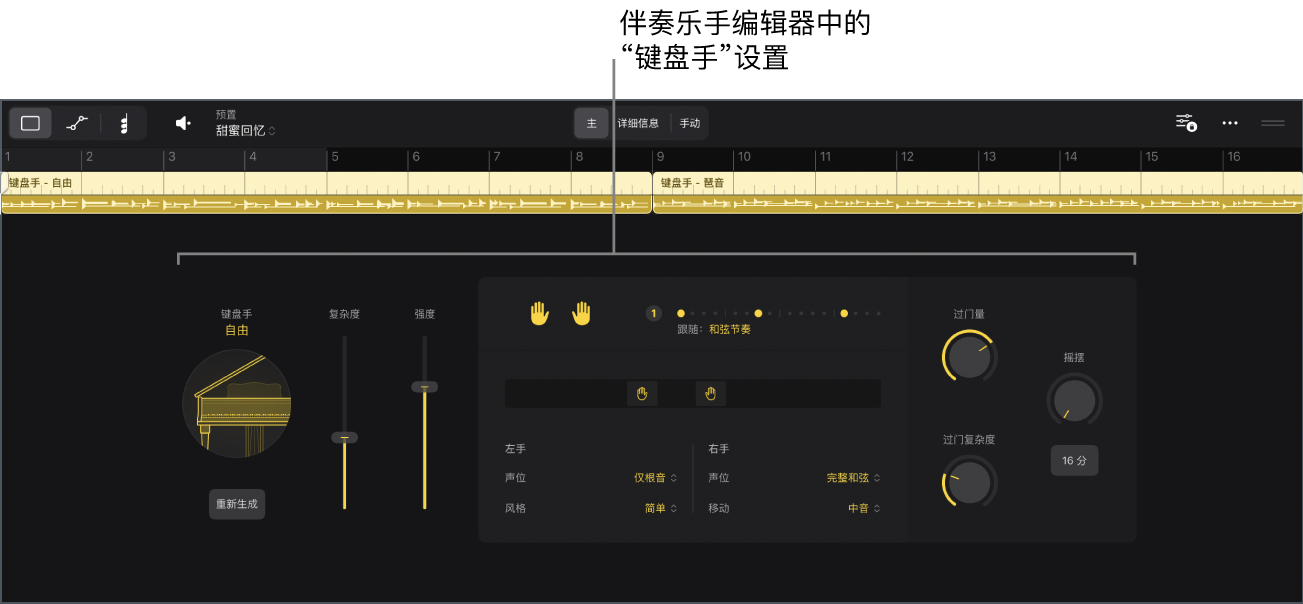Click the 过门复杂度 knob

pos(969,483)
